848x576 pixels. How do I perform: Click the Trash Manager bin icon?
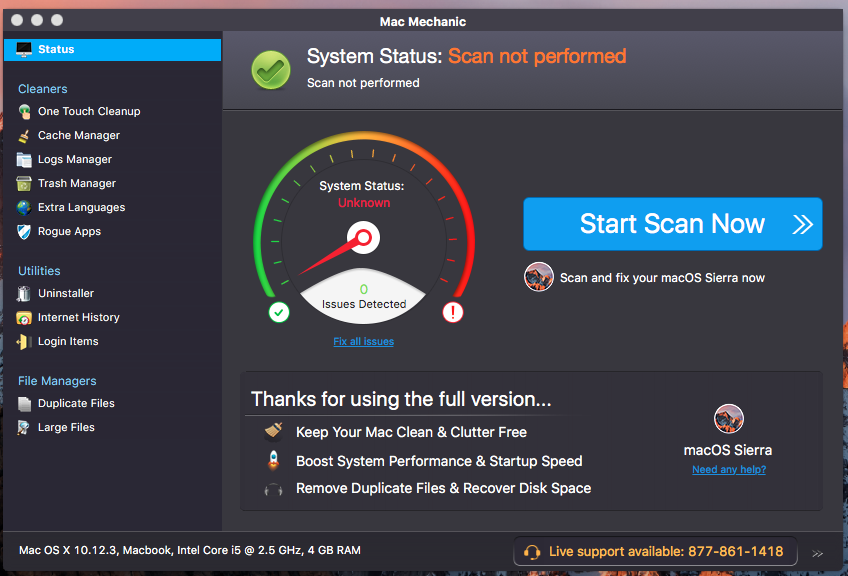24,183
